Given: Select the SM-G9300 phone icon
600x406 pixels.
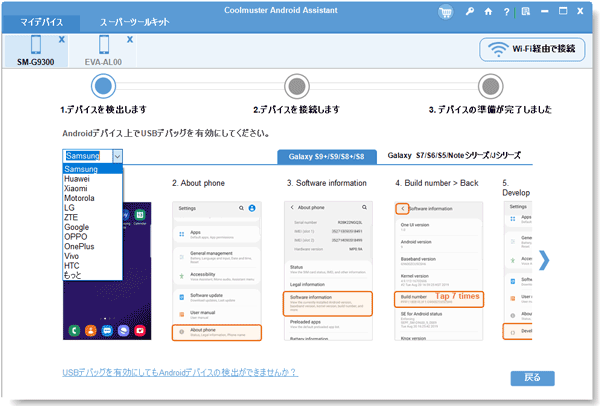Looking at the screenshot, I should [36, 44].
